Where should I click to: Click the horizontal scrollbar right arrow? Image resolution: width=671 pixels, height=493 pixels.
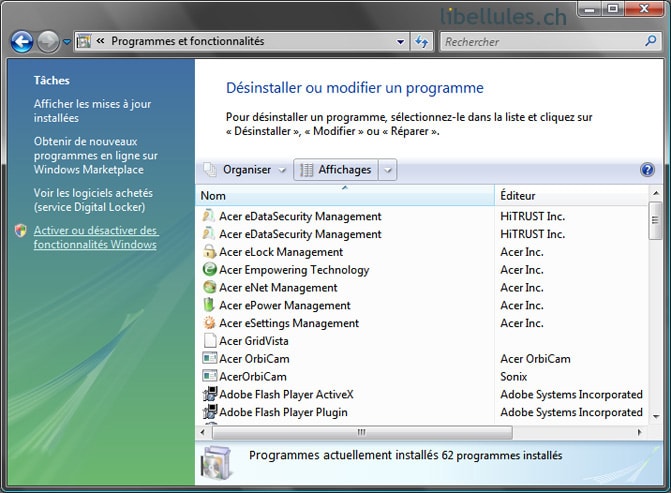point(640,432)
